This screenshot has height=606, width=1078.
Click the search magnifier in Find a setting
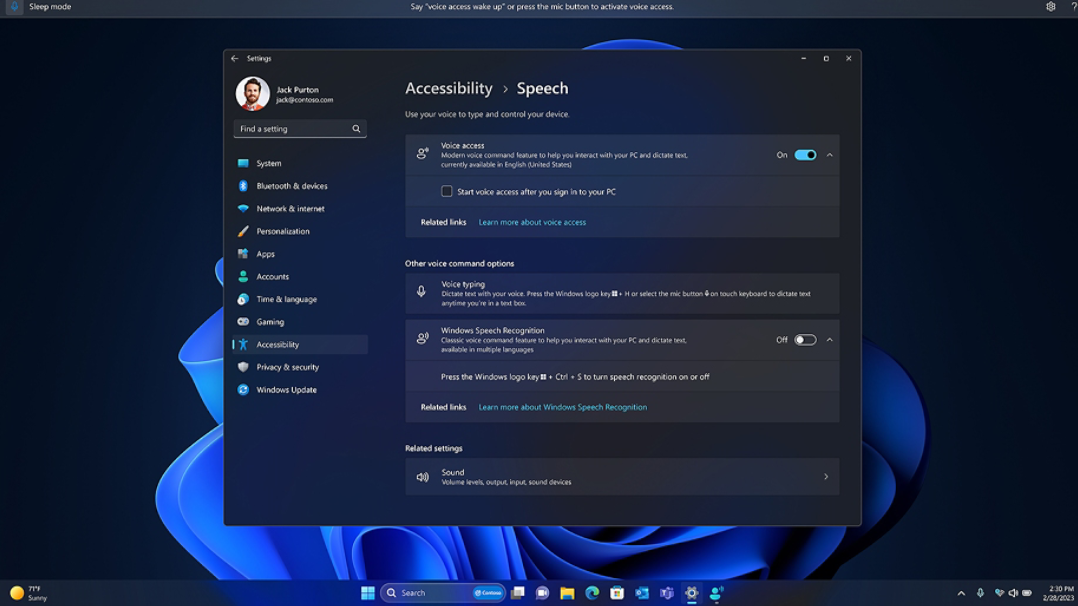pos(356,129)
